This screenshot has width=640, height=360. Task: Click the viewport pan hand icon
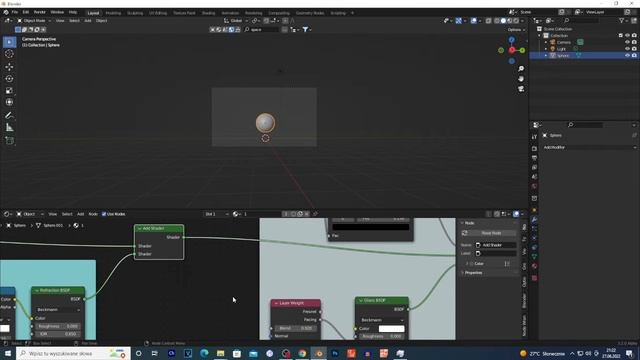pyautogui.click(x=521, y=78)
